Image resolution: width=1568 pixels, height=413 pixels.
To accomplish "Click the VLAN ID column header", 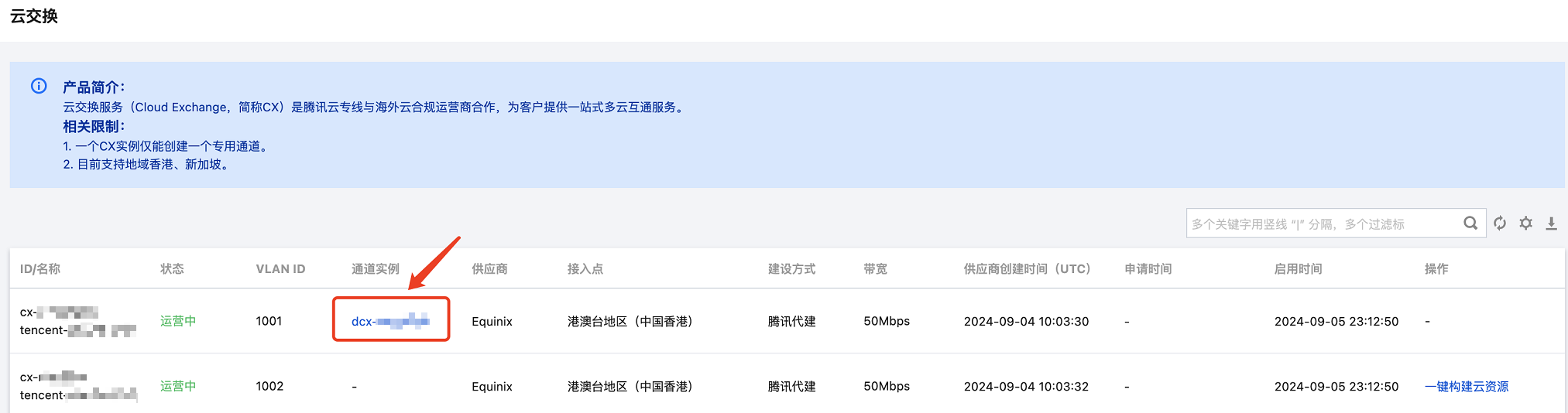I will [280, 268].
